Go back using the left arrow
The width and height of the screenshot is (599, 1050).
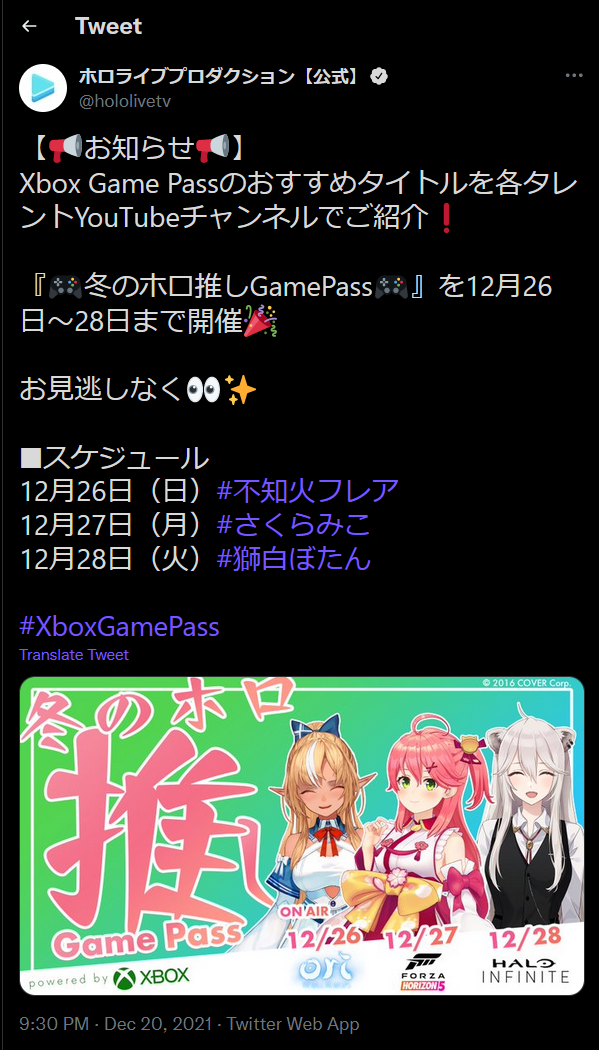[29, 26]
